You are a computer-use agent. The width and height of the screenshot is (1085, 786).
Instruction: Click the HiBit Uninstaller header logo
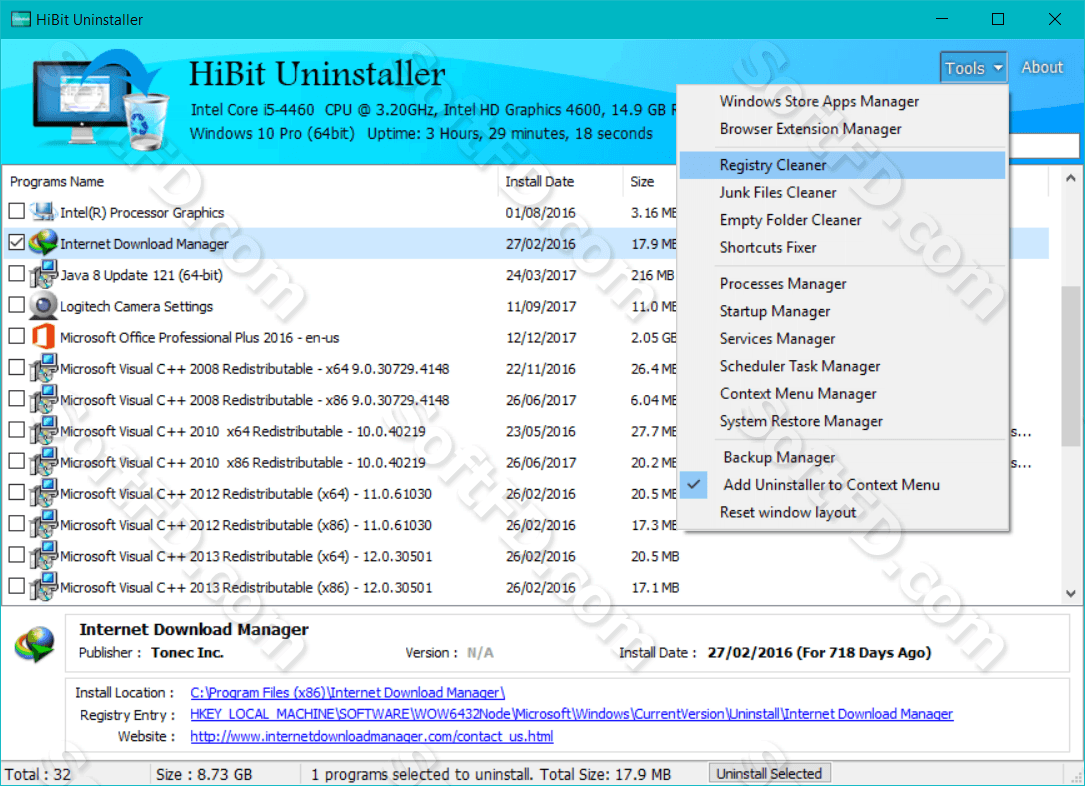tap(99, 100)
